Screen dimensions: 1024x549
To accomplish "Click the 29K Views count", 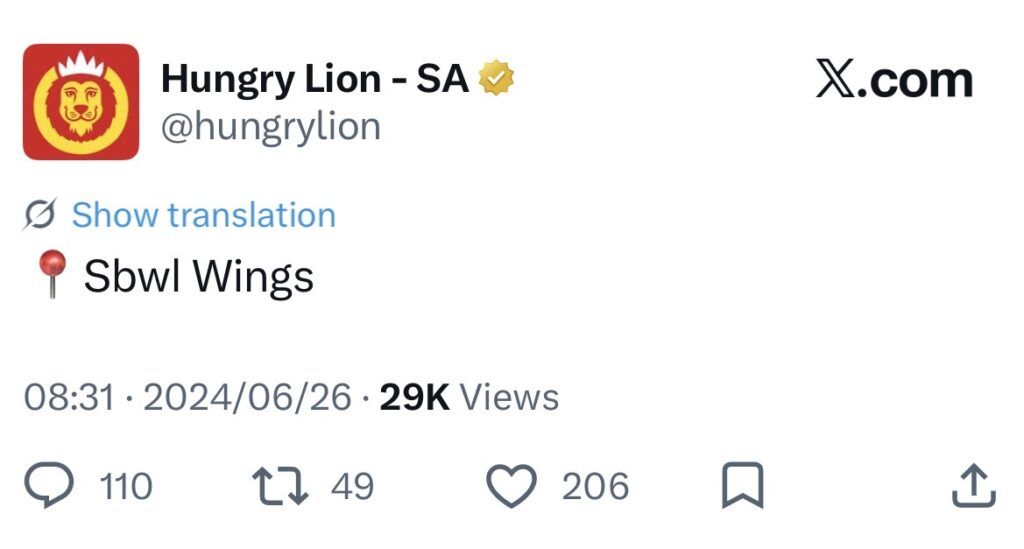I will tap(469, 397).
